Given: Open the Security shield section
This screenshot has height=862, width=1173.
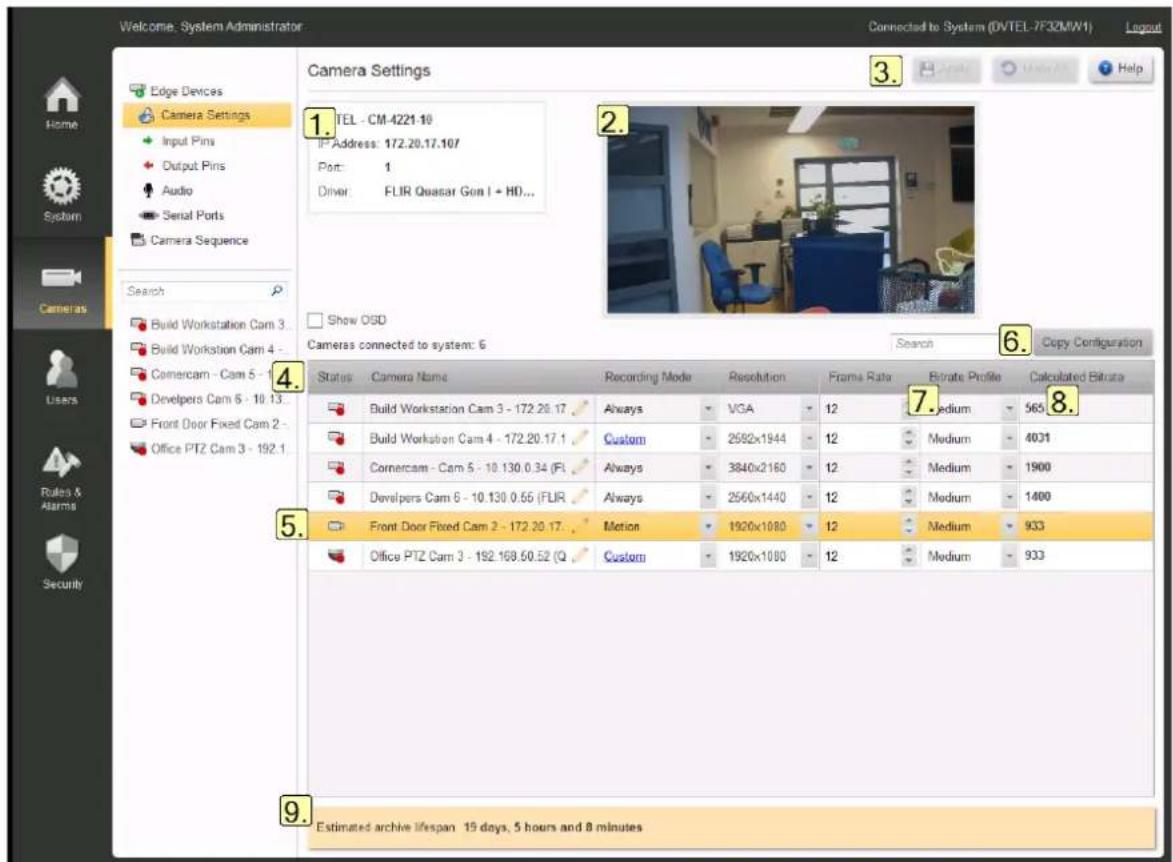Looking at the screenshot, I should point(61,563).
